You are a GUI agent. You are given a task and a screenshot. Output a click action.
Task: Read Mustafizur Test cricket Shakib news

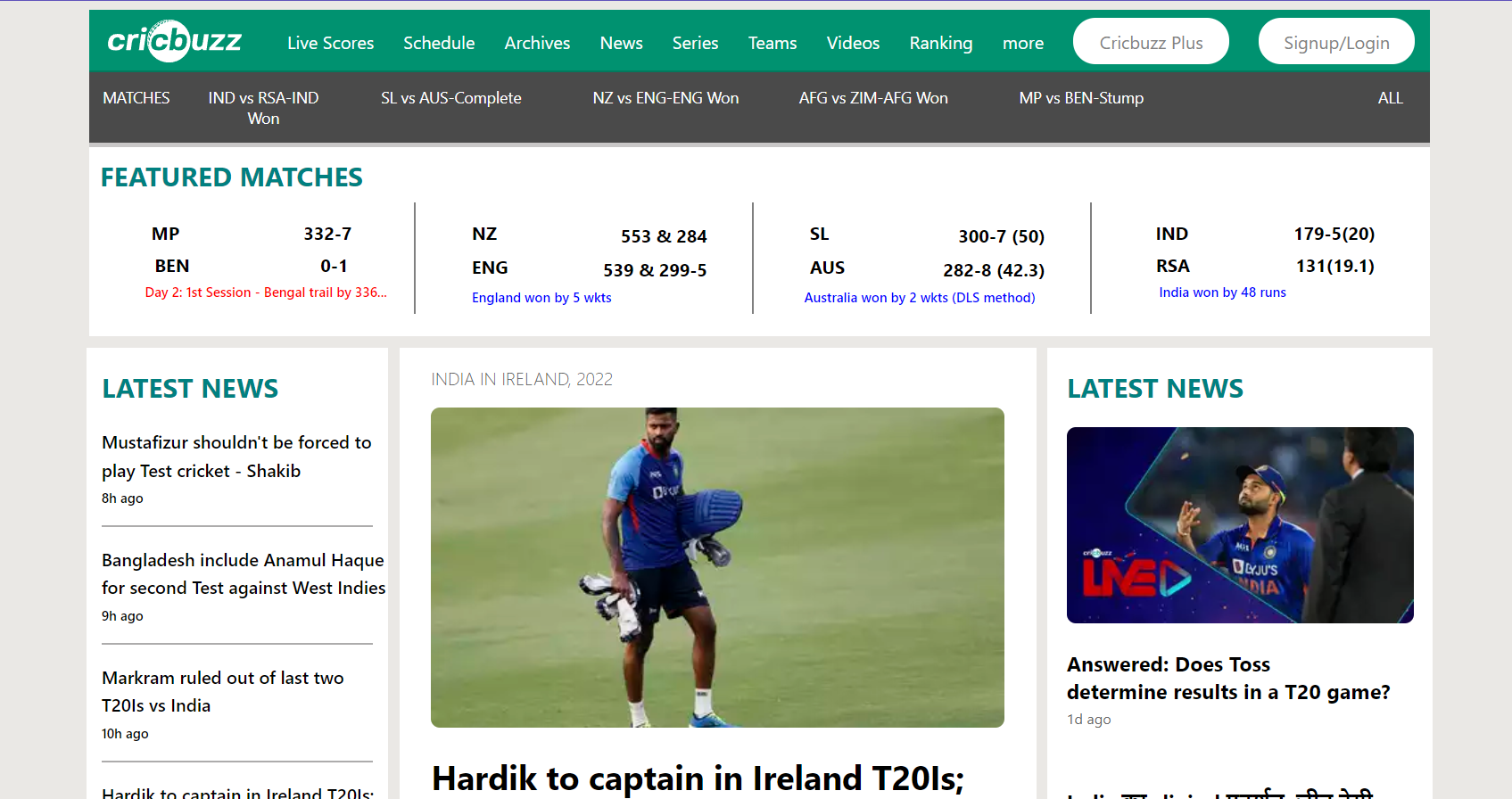pos(236,457)
